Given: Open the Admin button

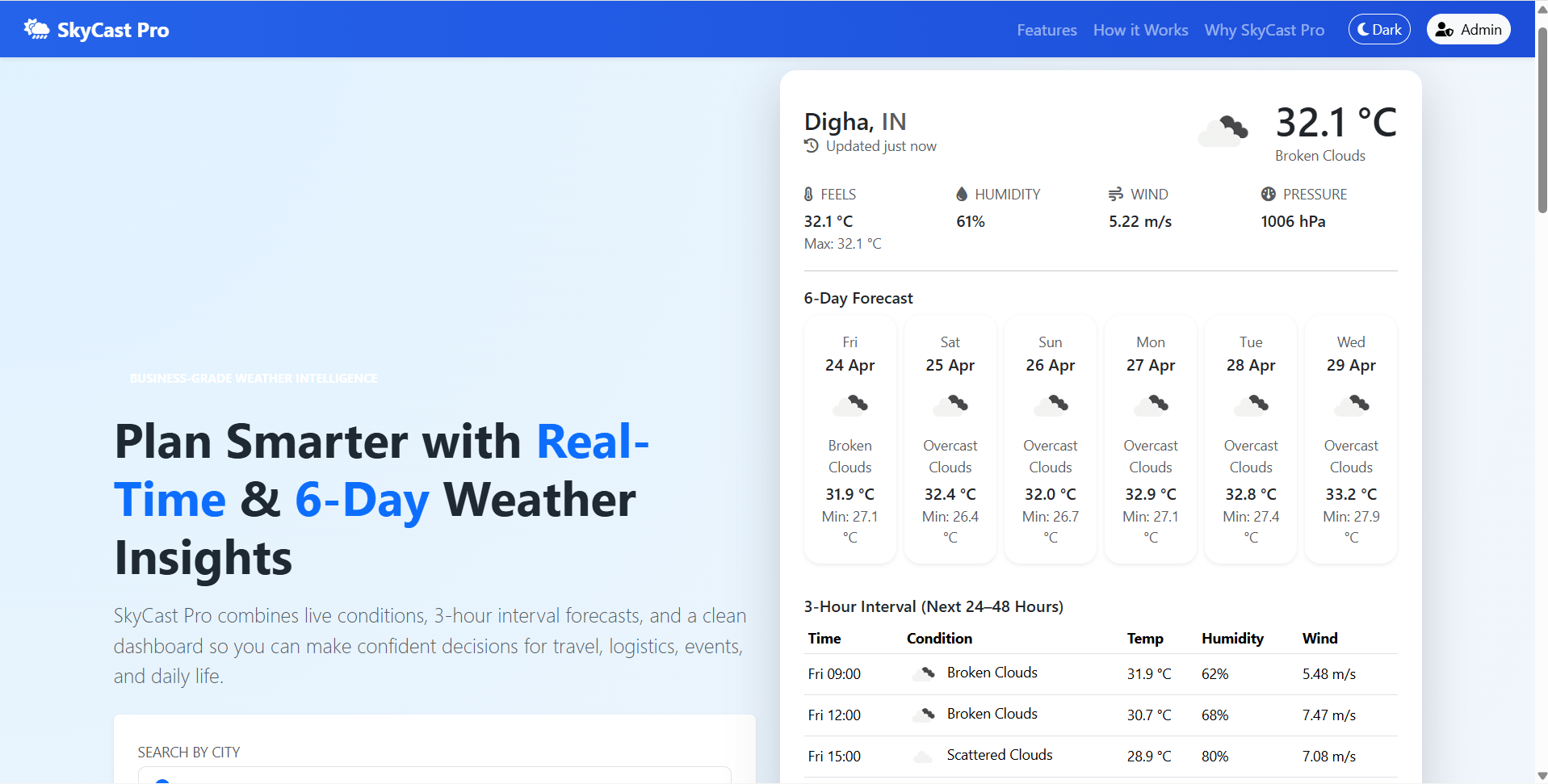Looking at the screenshot, I should [1468, 30].
